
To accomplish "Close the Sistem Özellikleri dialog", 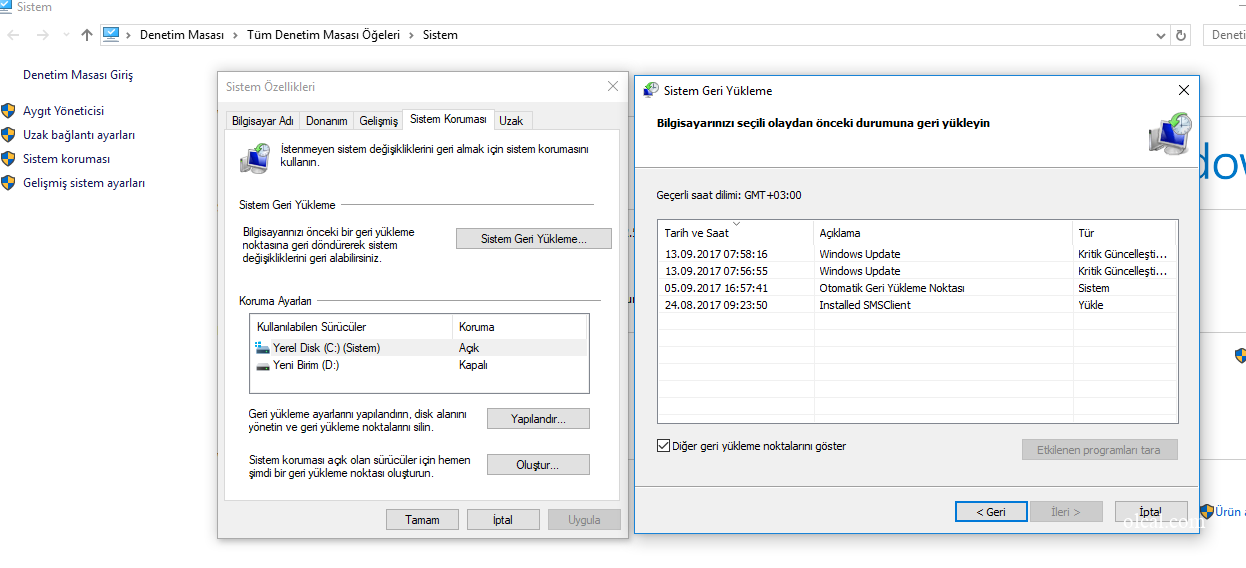I will point(613,87).
